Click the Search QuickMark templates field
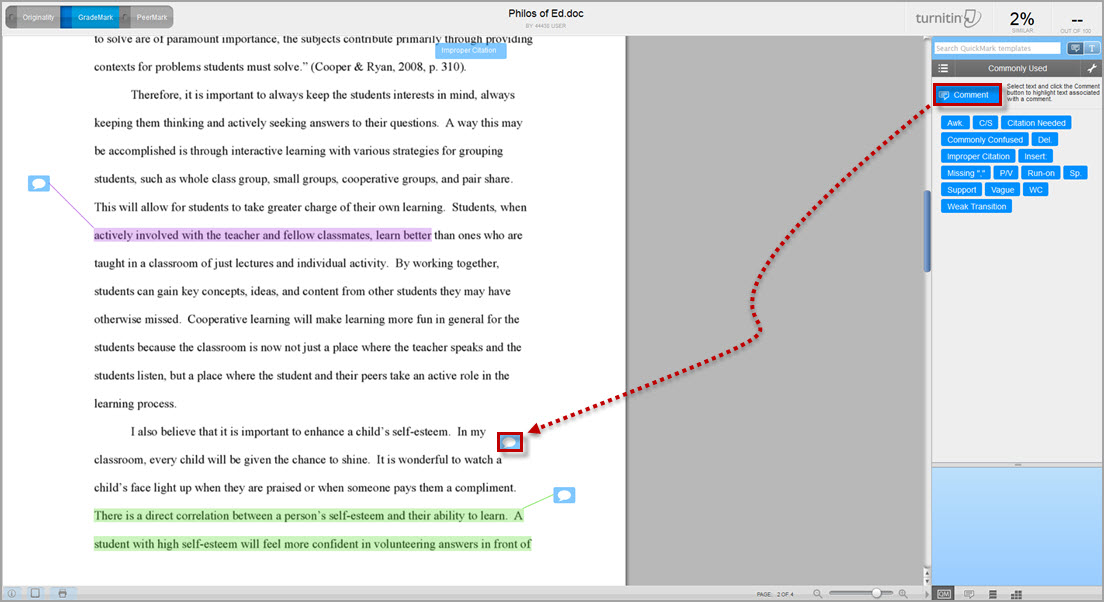Screen dimensions: 1104x602 coord(997,48)
